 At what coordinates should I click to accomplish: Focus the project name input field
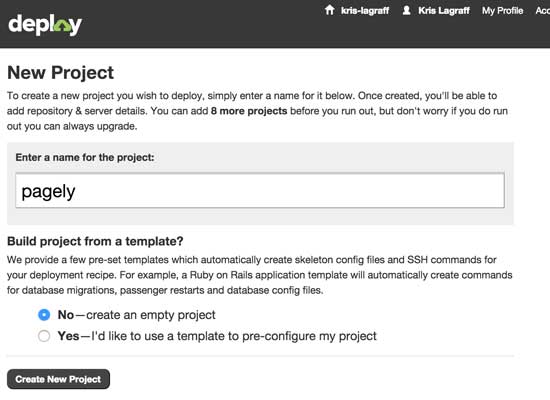point(260,191)
